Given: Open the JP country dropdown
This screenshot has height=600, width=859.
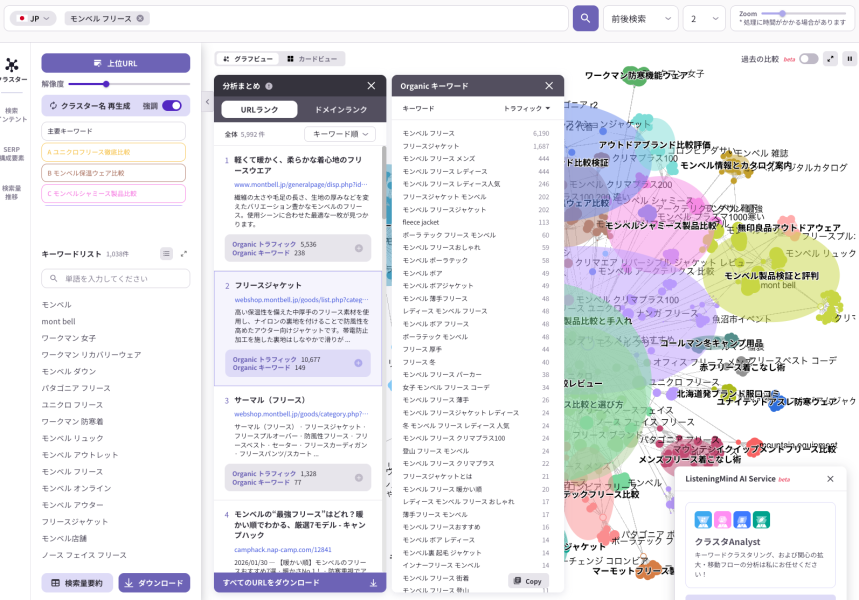Looking at the screenshot, I should pyautogui.click(x=33, y=19).
